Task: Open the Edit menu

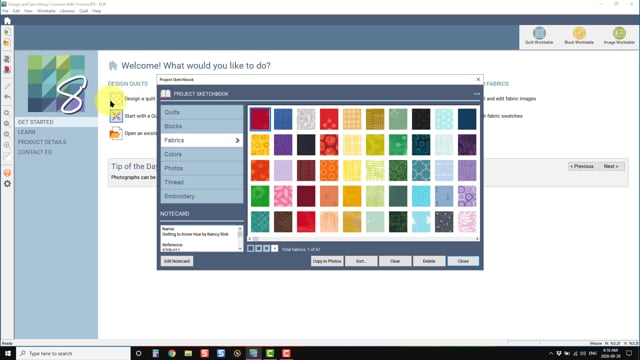Action: (16, 11)
